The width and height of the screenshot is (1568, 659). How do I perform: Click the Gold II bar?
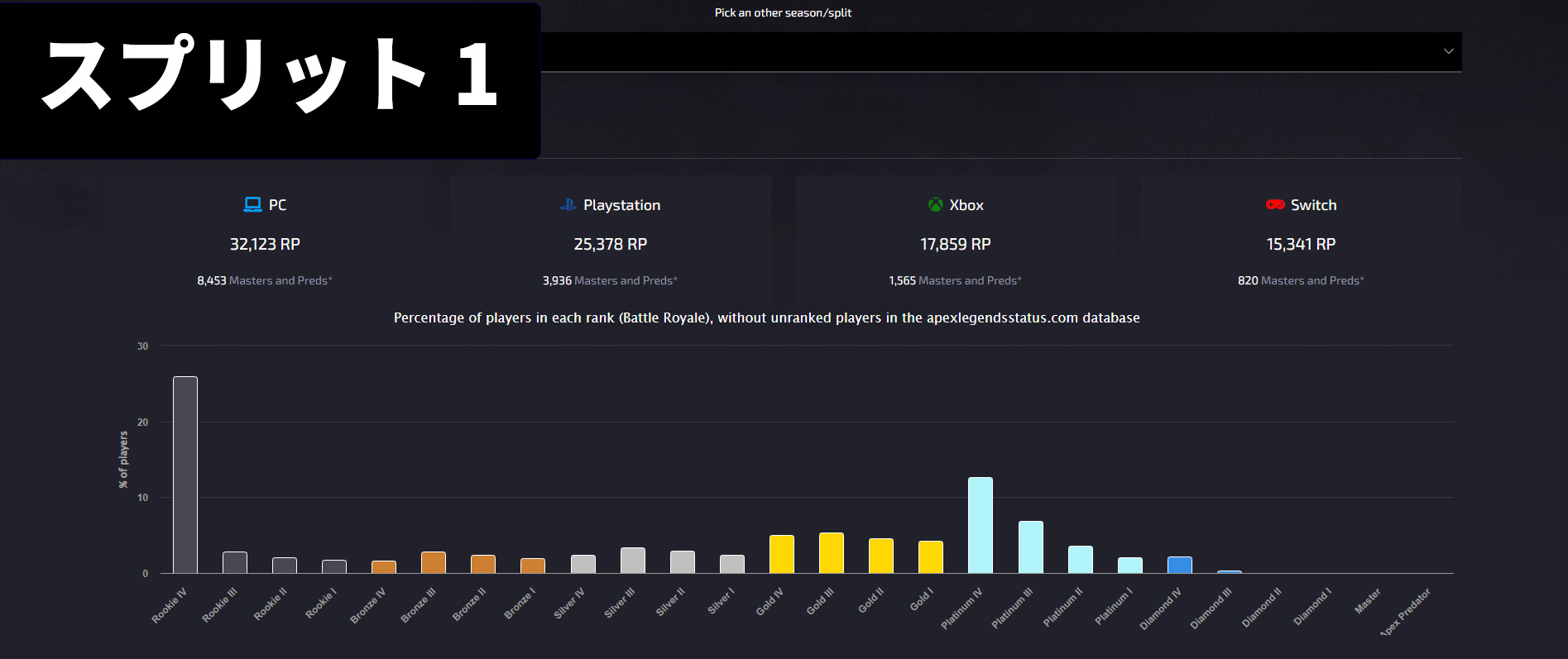(881, 556)
